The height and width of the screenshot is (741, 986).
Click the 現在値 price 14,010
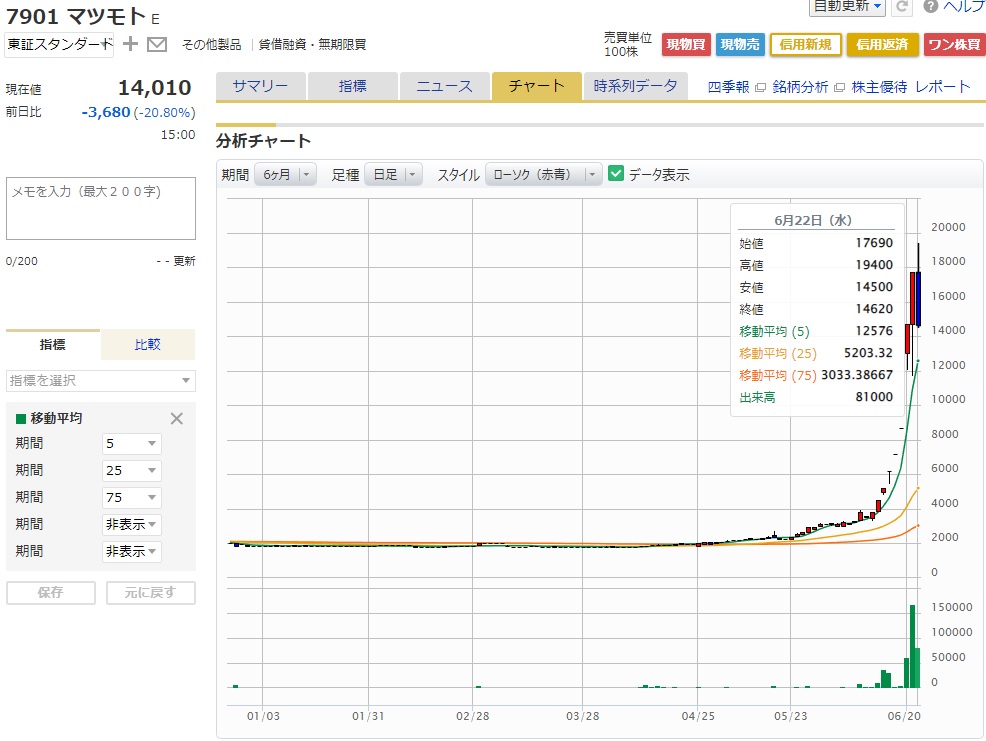coord(155,87)
